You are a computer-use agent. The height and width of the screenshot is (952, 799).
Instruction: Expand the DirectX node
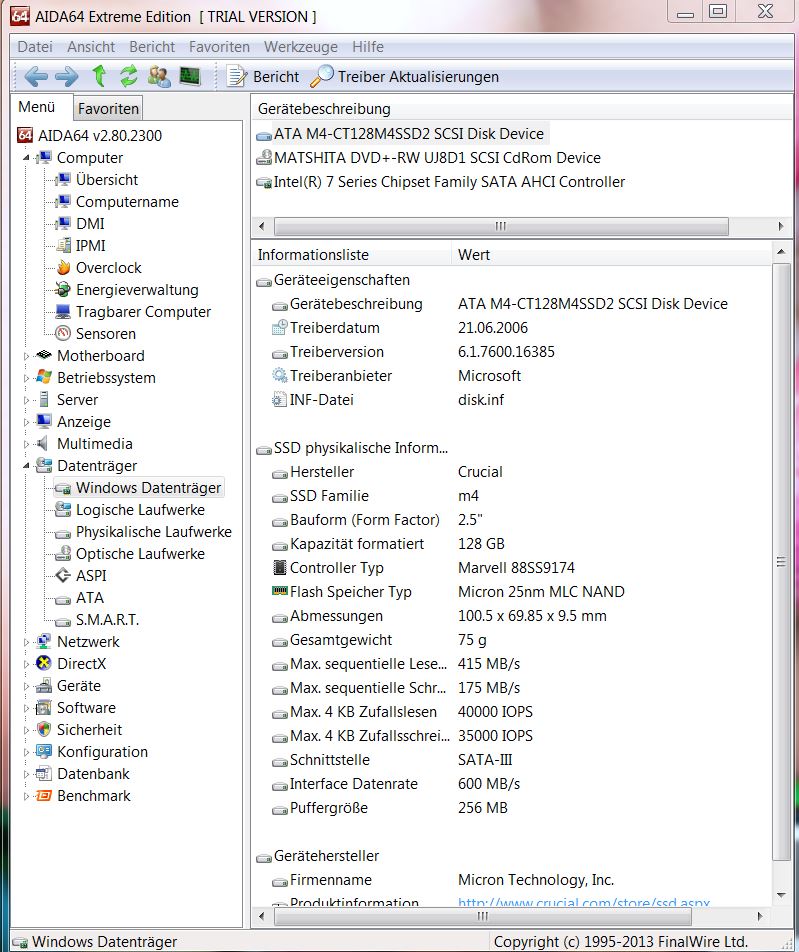(26, 664)
